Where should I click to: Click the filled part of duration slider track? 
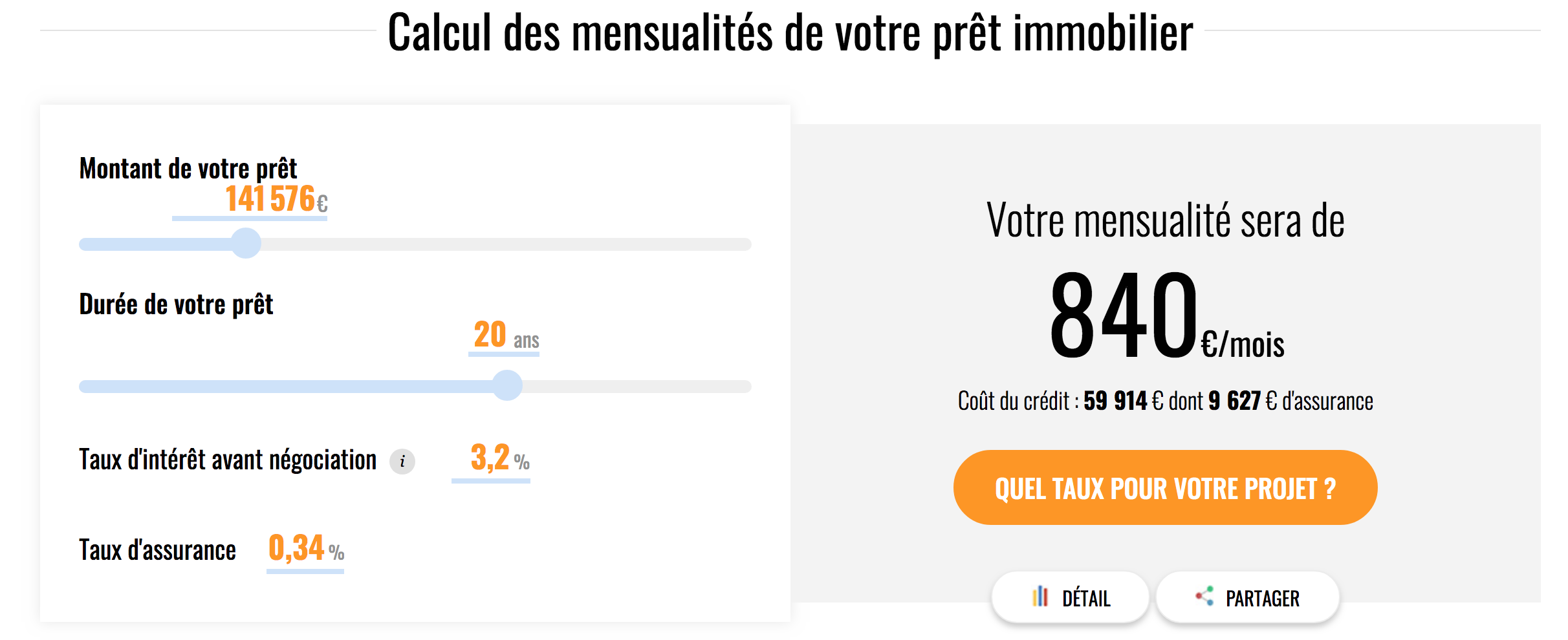[285, 387]
